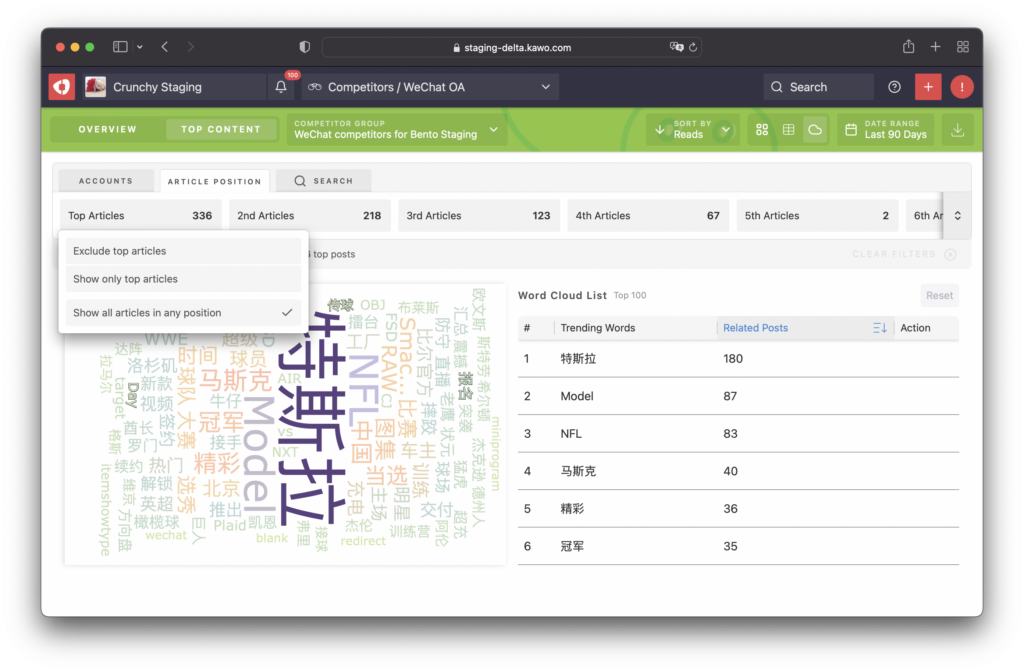Click the NFL word in the cloud
Viewport: 1024px width, 671px height.
(x=363, y=391)
